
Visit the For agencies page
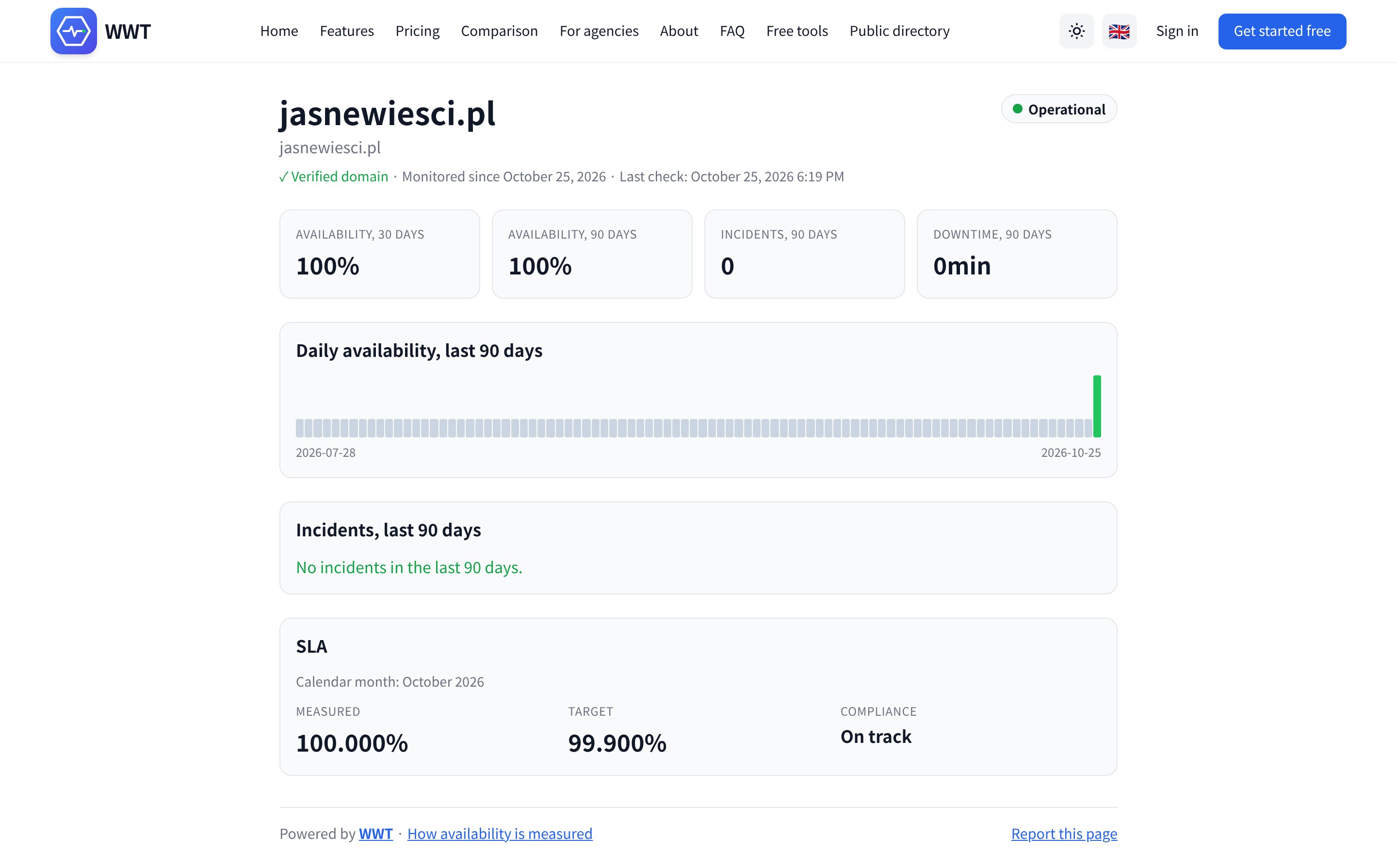pos(599,31)
